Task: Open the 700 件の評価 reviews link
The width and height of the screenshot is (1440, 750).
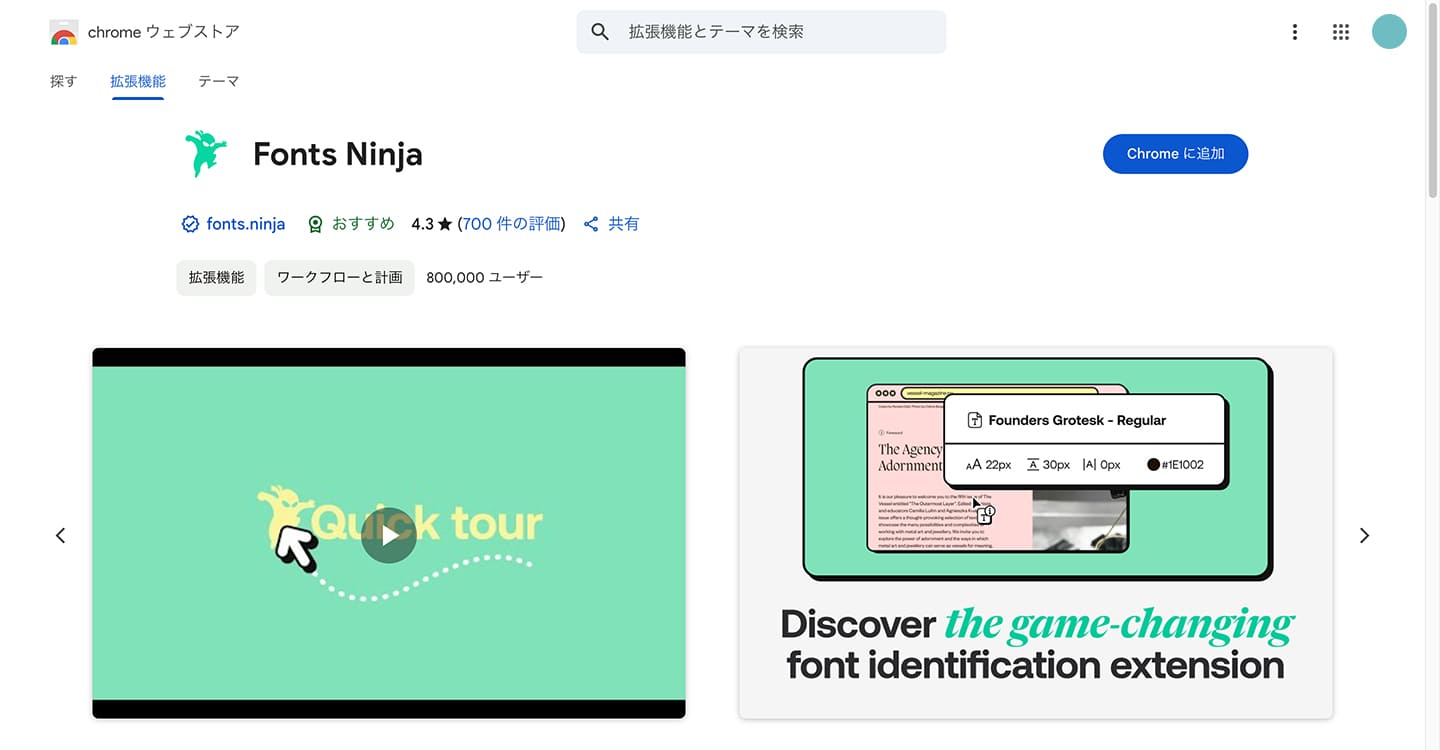Action: (511, 224)
